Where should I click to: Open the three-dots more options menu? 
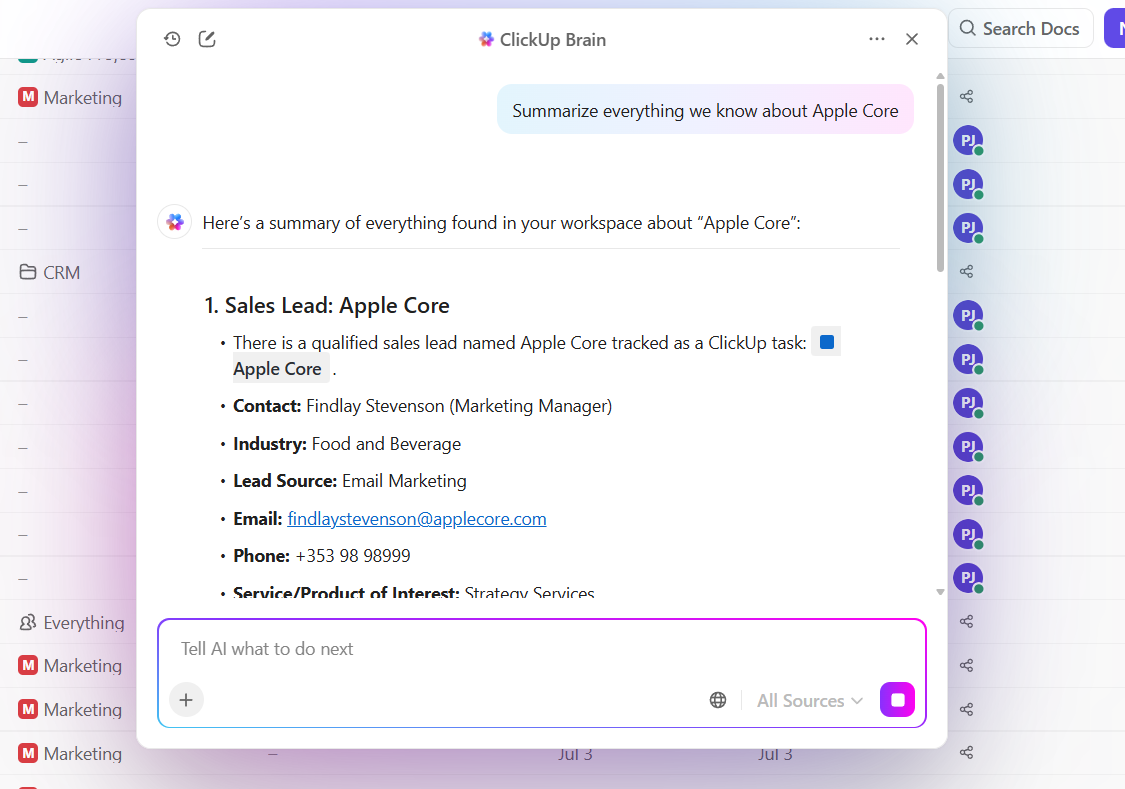click(x=877, y=39)
